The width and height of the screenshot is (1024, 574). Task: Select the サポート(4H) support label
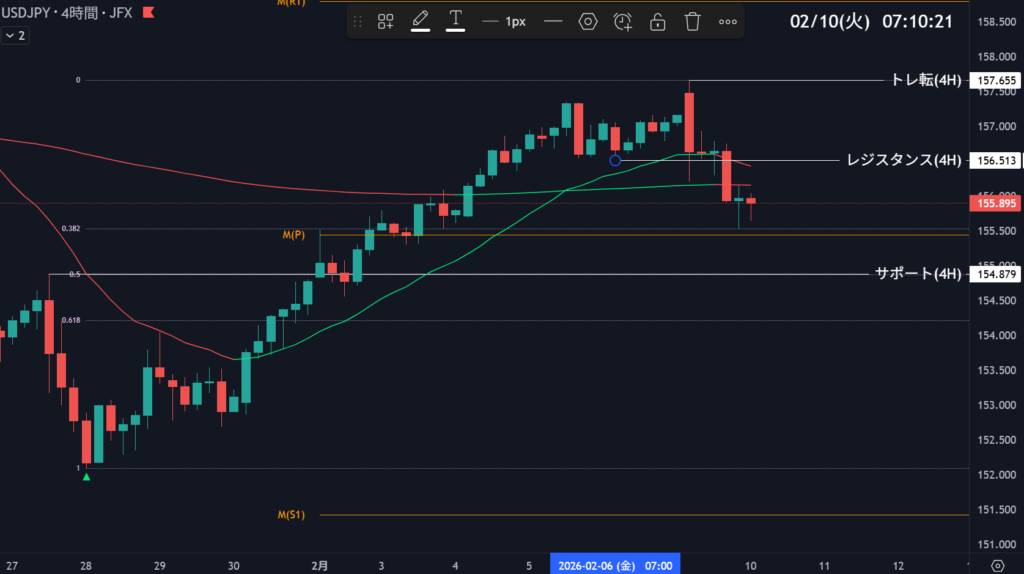[918, 274]
